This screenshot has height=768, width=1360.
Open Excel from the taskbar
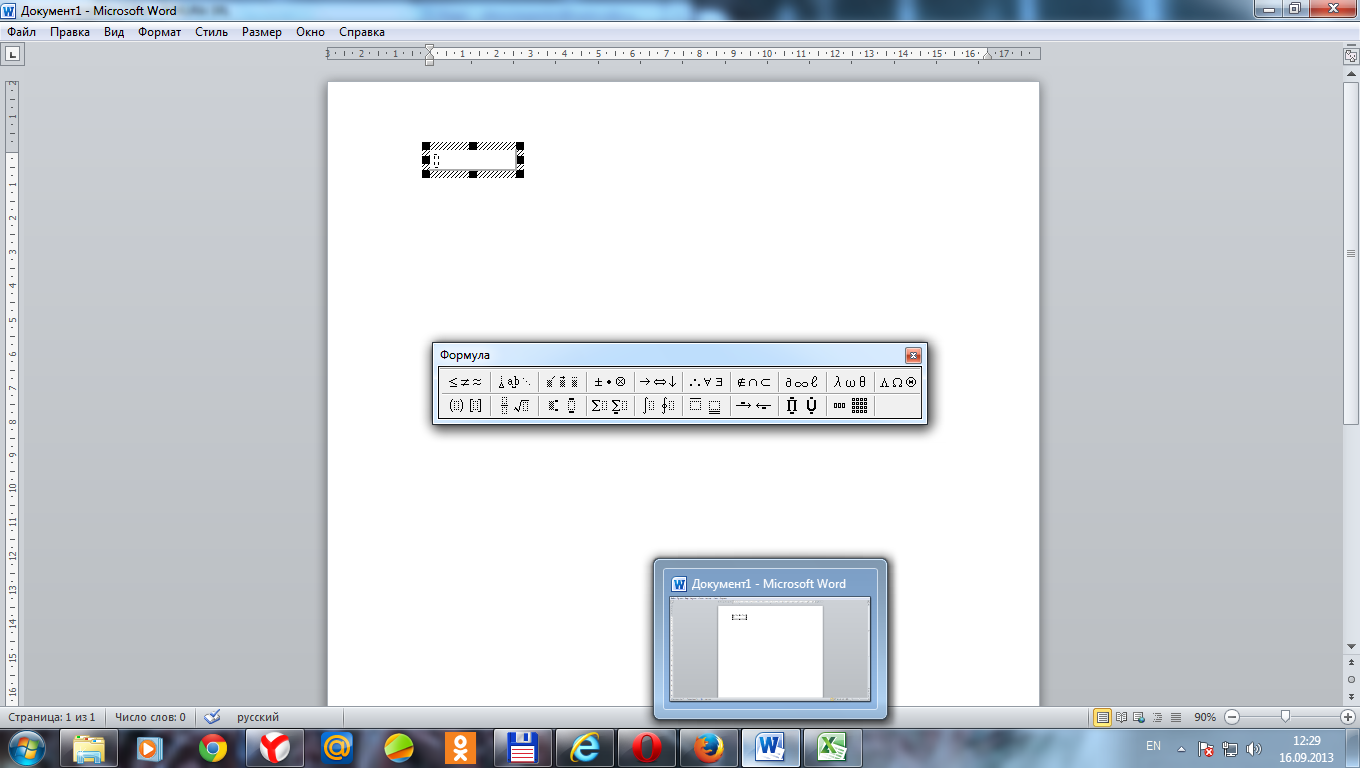(x=833, y=748)
